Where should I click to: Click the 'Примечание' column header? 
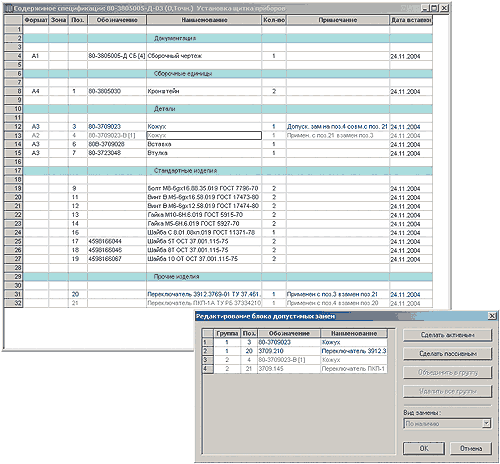338,20
